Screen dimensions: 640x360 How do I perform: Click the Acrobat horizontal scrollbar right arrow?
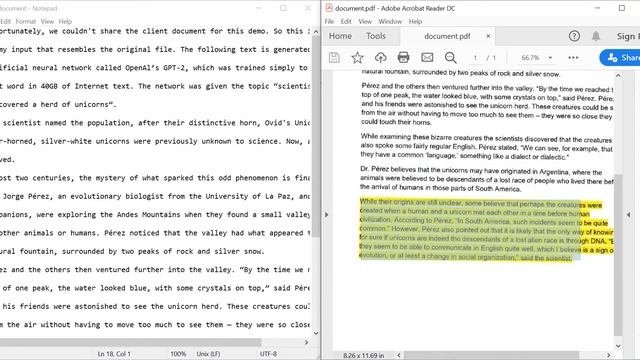click(x=608, y=355)
